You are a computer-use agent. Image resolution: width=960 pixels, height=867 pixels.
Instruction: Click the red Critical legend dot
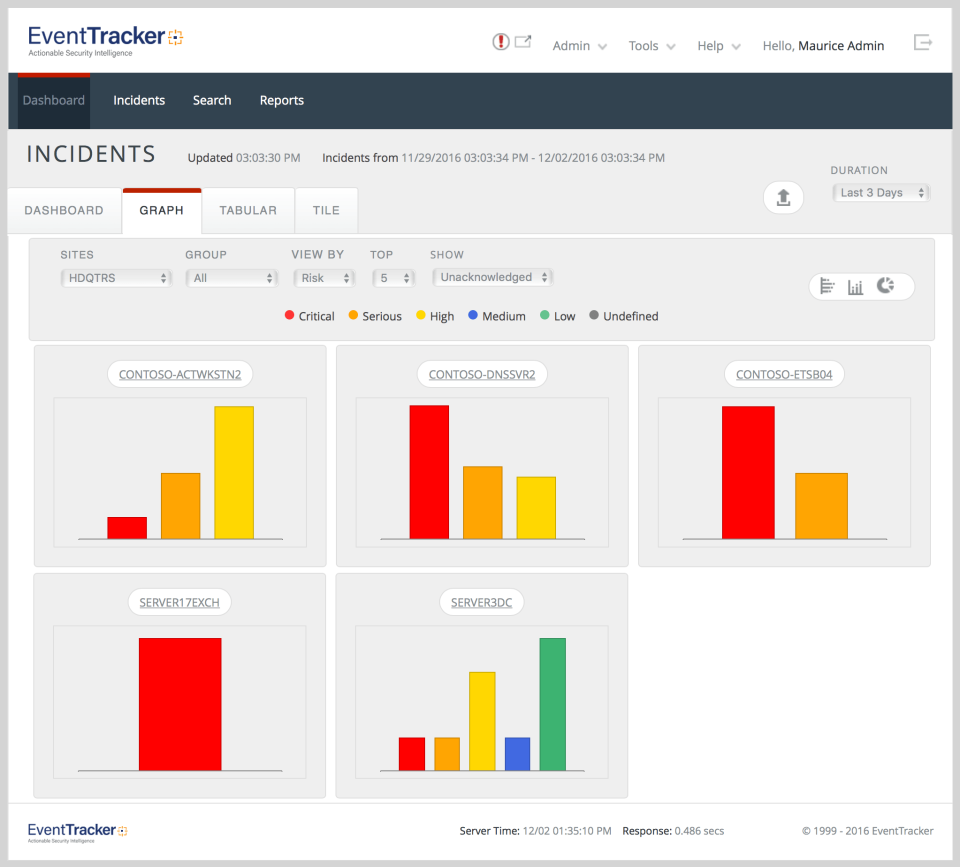tap(288, 315)
